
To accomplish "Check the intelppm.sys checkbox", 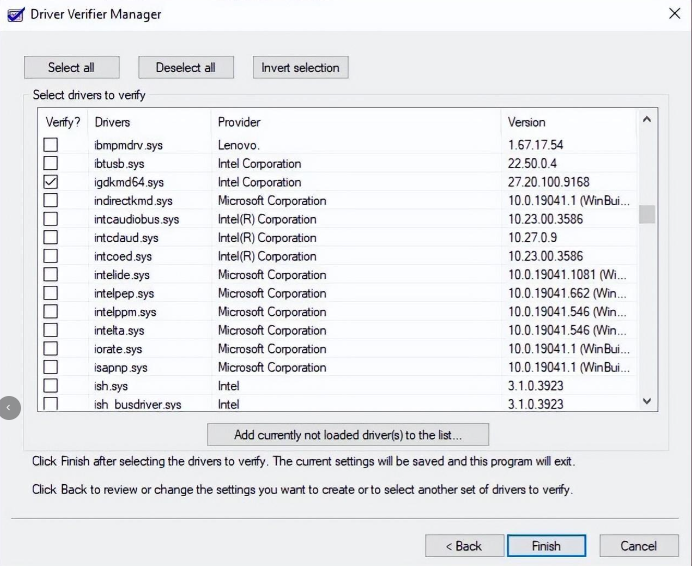I will click(51, 312).
